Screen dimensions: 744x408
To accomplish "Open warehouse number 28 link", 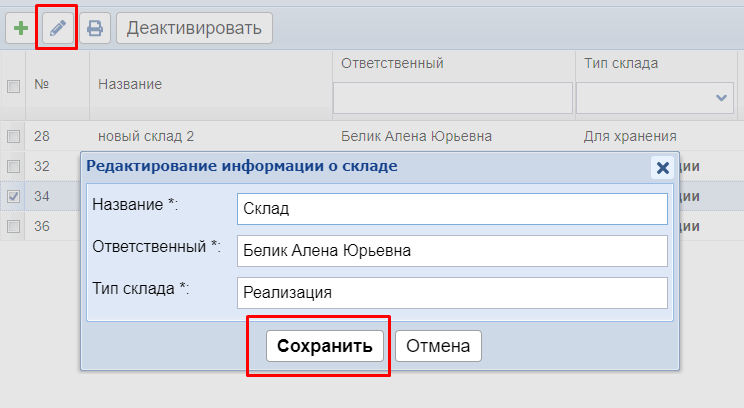I will click(x=42, y=136).
